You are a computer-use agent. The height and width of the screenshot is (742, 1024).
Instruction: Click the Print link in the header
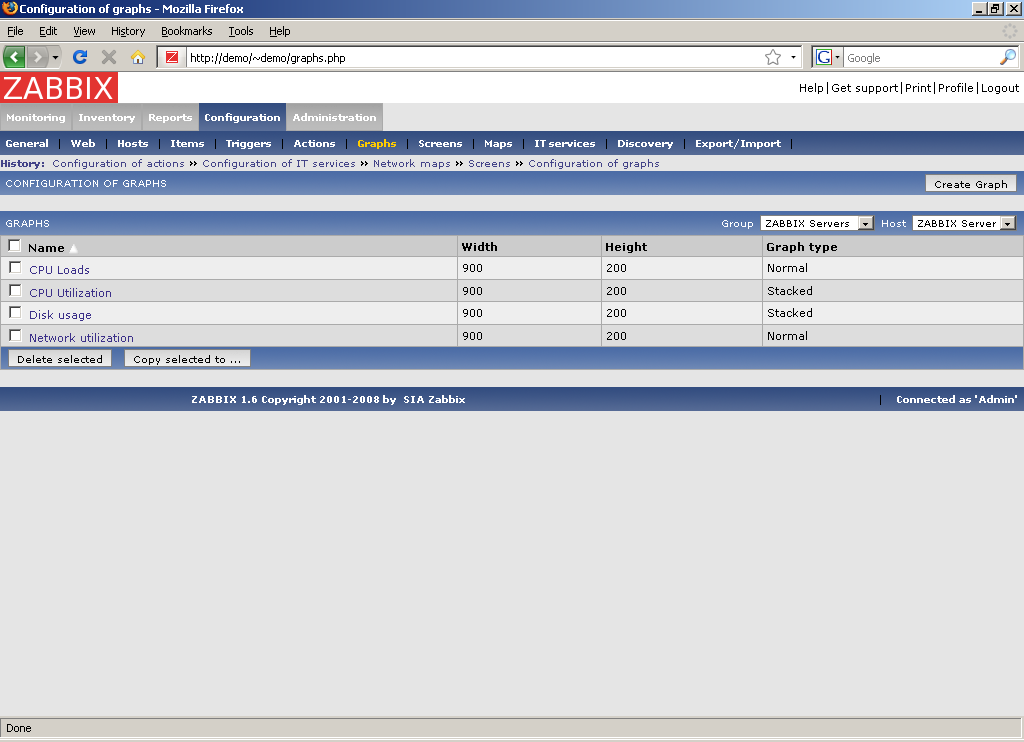pos(918,88)
